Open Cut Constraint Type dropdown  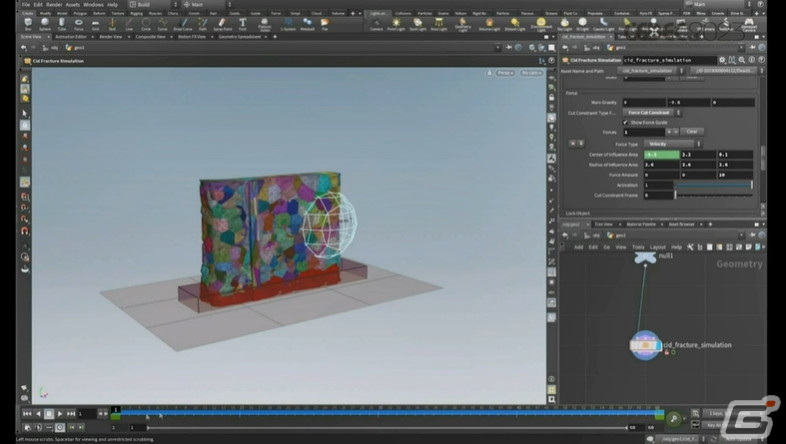[652, 113]
